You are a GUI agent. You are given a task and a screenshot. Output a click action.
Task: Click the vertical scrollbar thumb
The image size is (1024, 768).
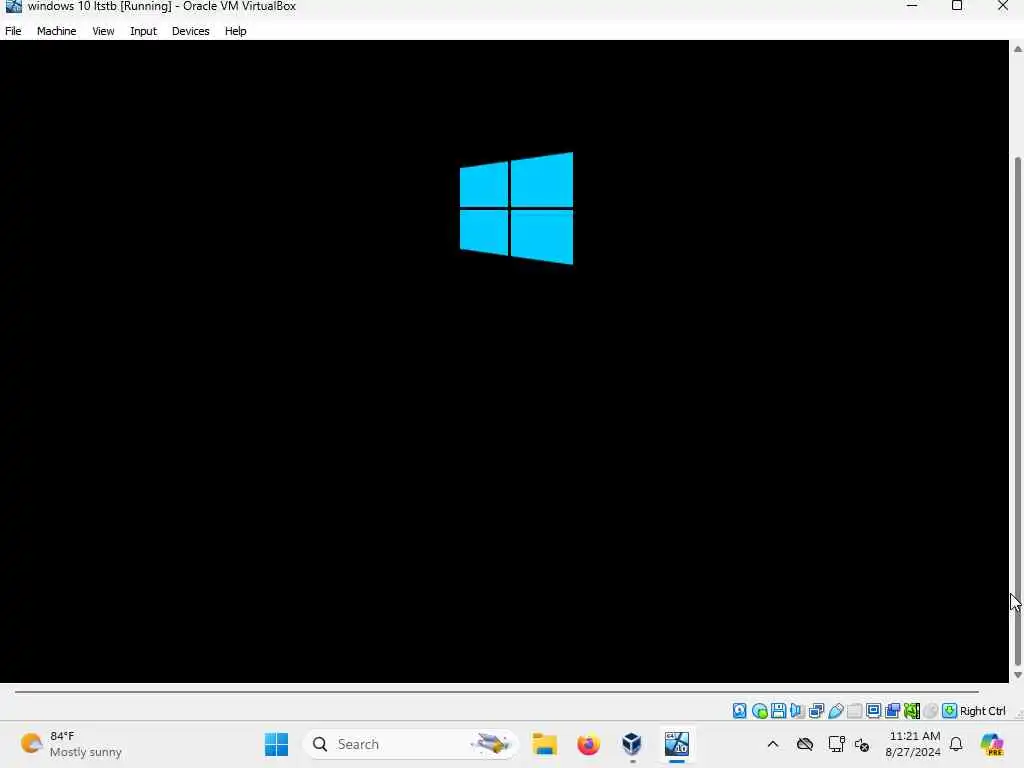point(1017,411)
